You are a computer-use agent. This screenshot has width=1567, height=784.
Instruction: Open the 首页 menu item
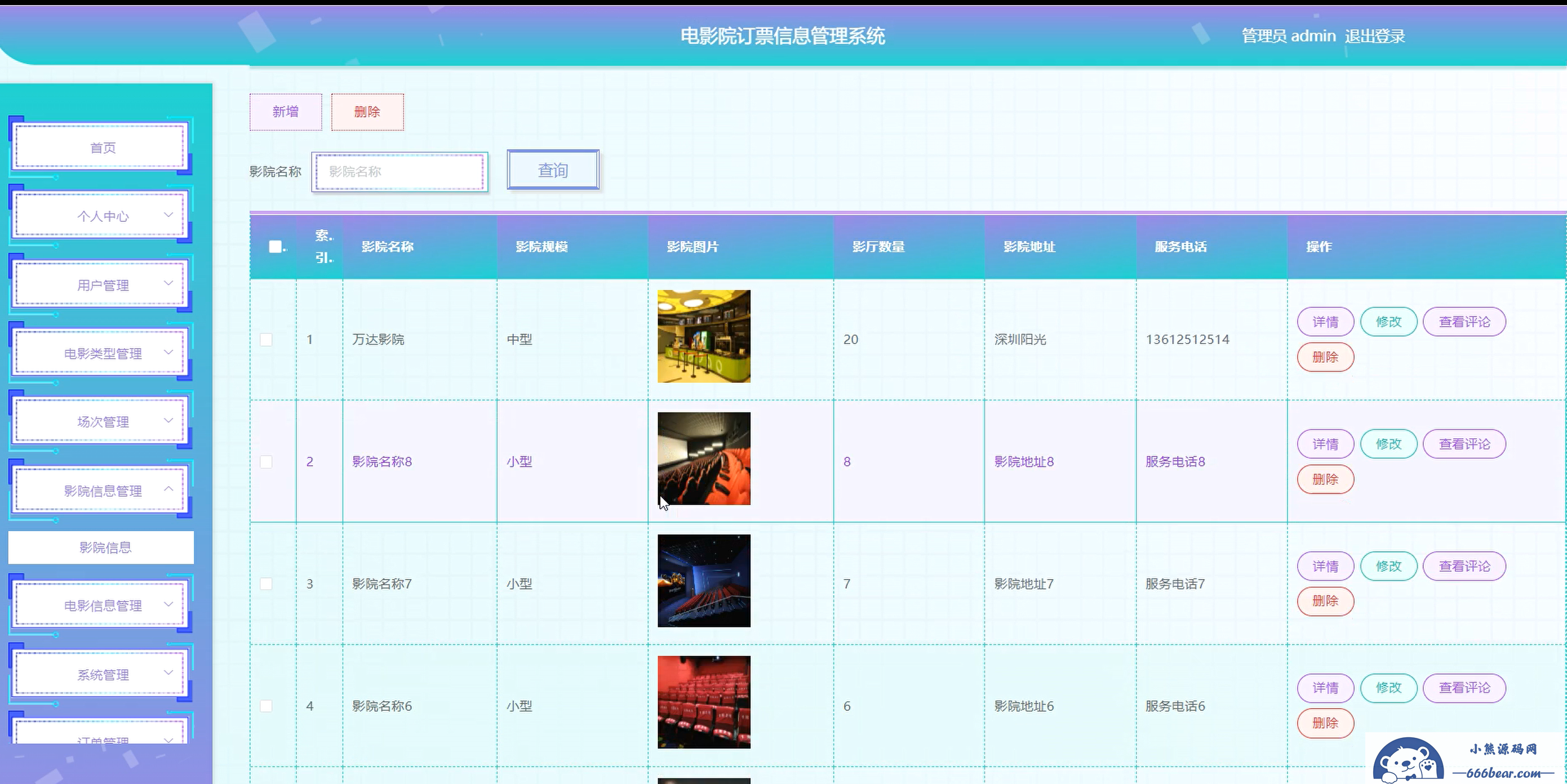pos(101,147)
